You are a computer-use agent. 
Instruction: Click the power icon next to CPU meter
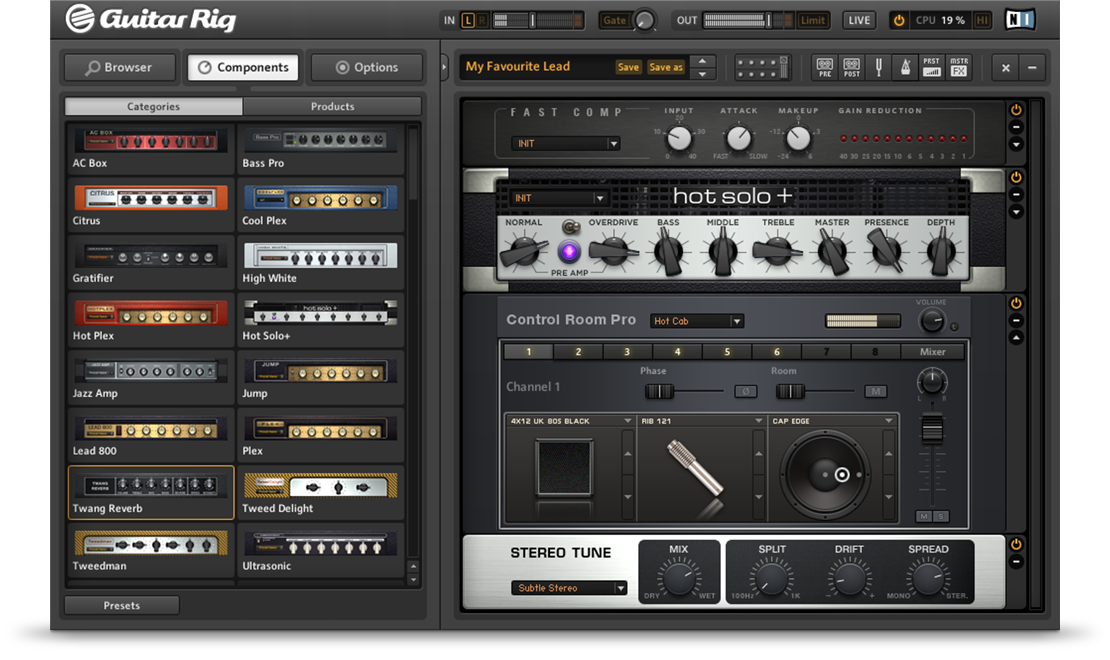point(900,19)
